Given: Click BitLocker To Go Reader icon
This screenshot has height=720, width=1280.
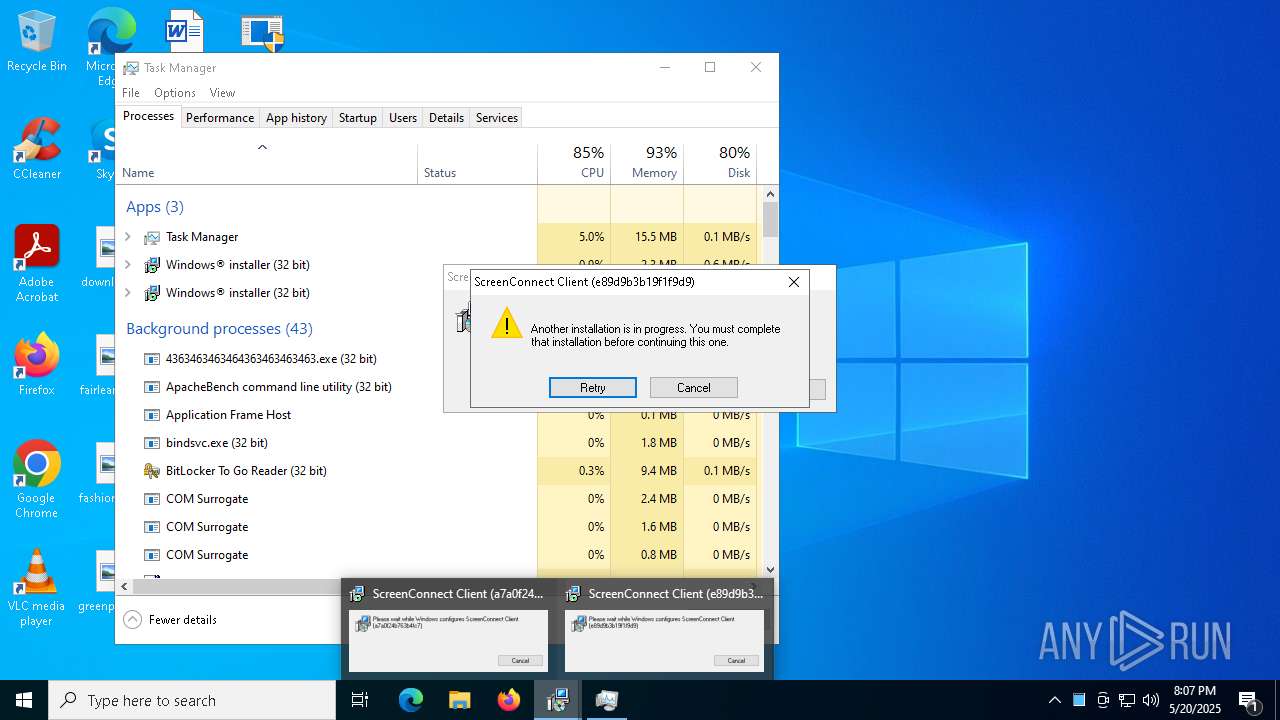Looking at the screenshot, I should (x=152, y=471).
